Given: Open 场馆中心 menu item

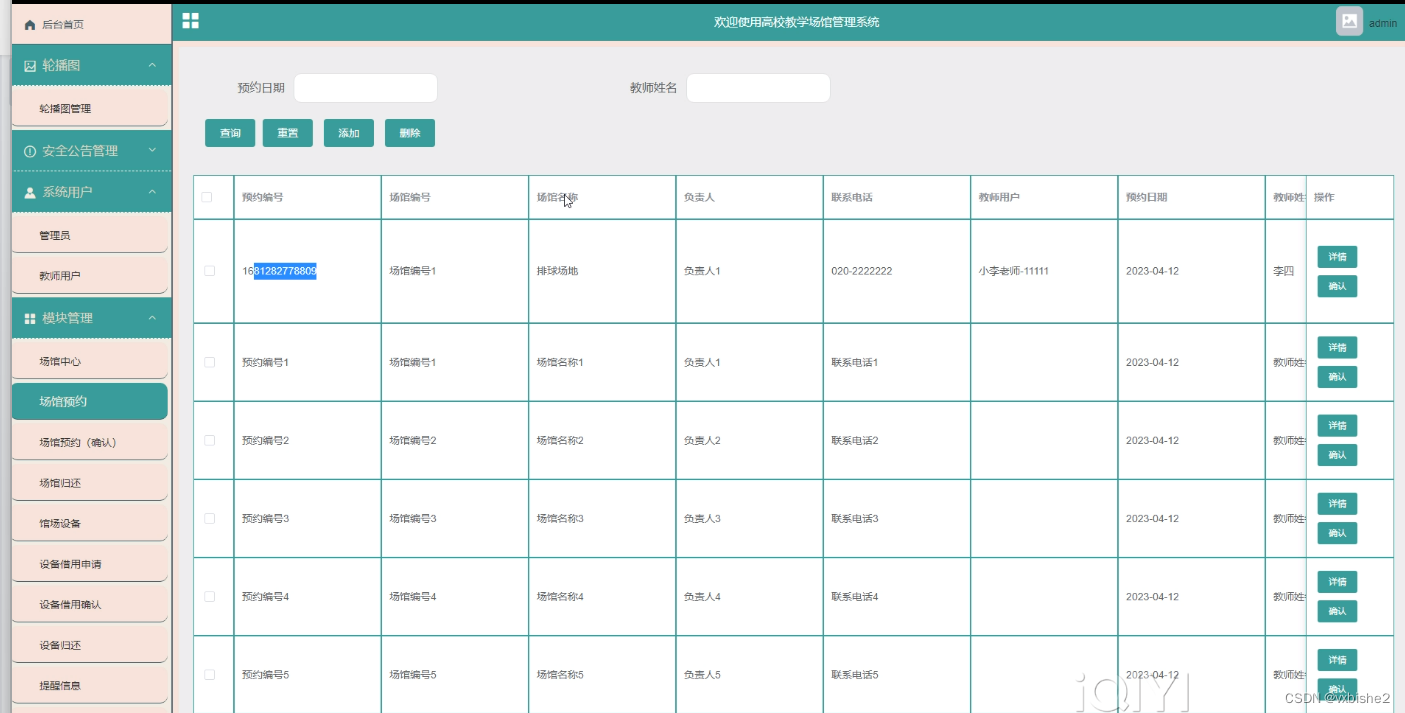Looking at the screenshot, I should (x=90, y=361).
